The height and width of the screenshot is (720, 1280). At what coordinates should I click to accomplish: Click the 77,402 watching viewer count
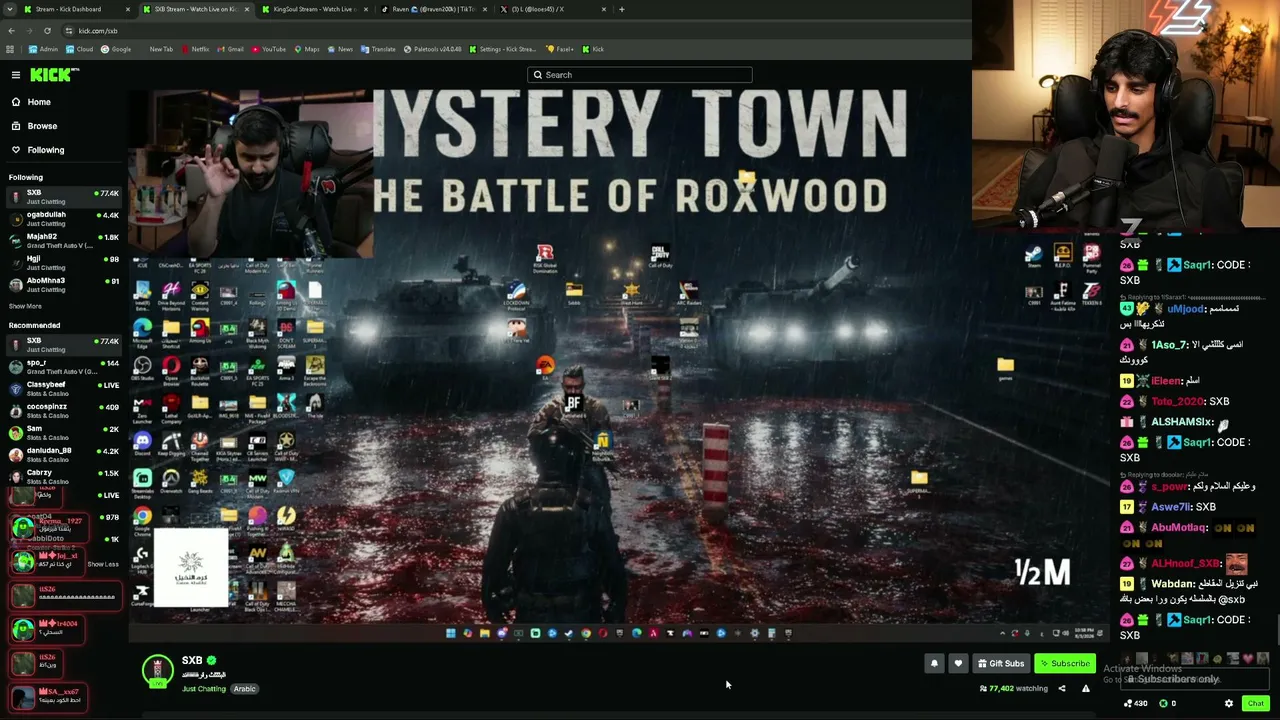tap(1014, 688)
